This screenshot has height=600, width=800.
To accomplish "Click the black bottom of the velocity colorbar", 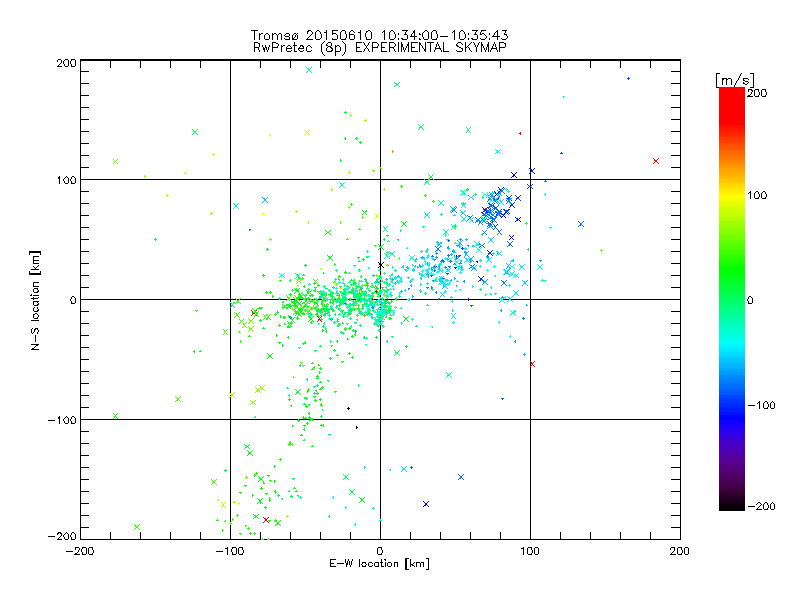I will (x=732, y=504).
